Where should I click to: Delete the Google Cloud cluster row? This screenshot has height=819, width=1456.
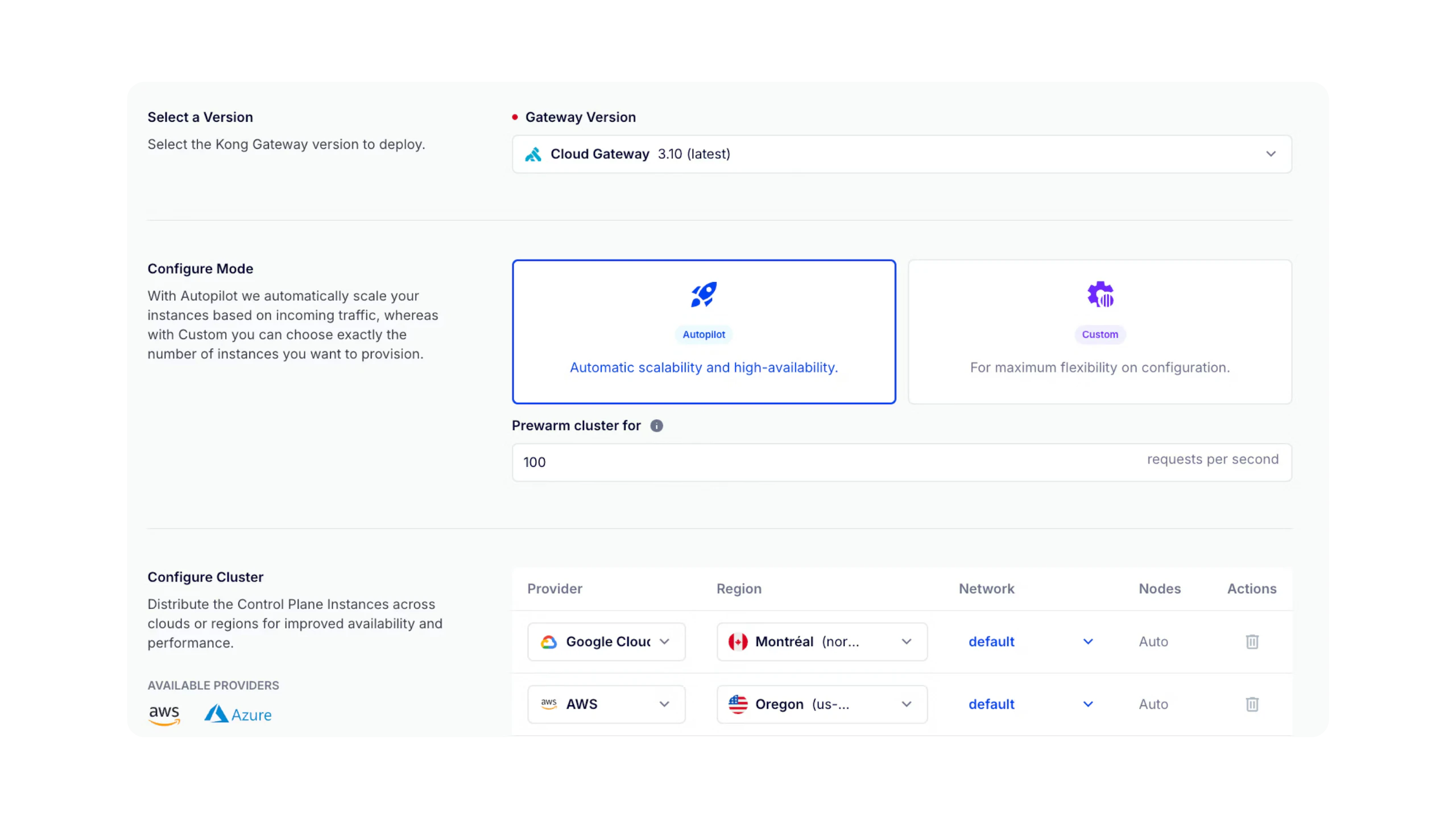(x=1252, y=642)
